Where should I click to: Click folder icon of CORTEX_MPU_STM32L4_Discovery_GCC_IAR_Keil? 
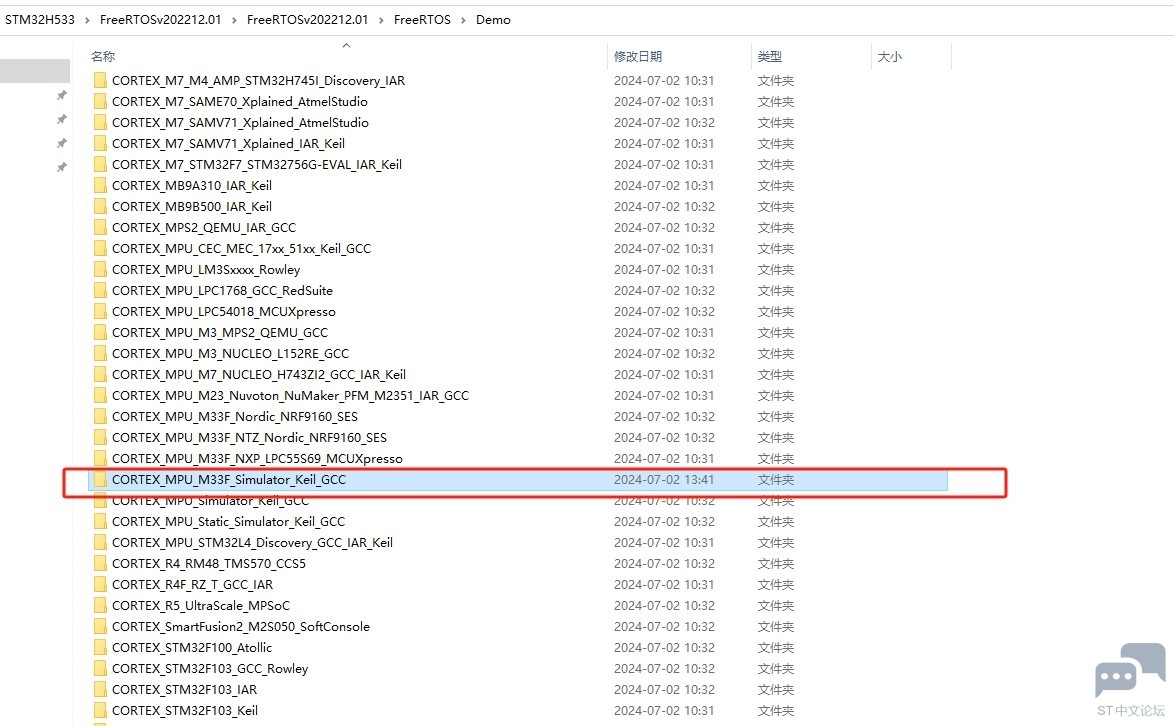coord(100,543)
